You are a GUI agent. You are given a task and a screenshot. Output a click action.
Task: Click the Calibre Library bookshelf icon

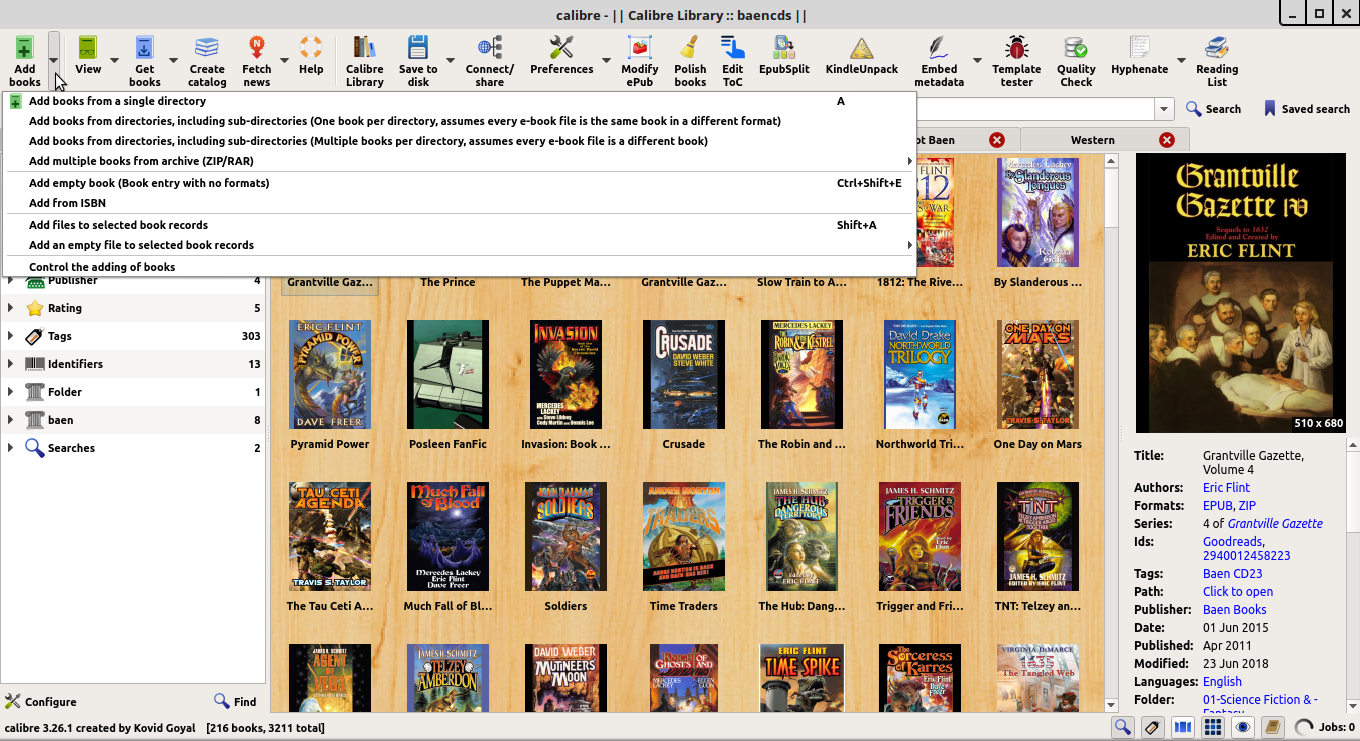[x=365, y=47]
